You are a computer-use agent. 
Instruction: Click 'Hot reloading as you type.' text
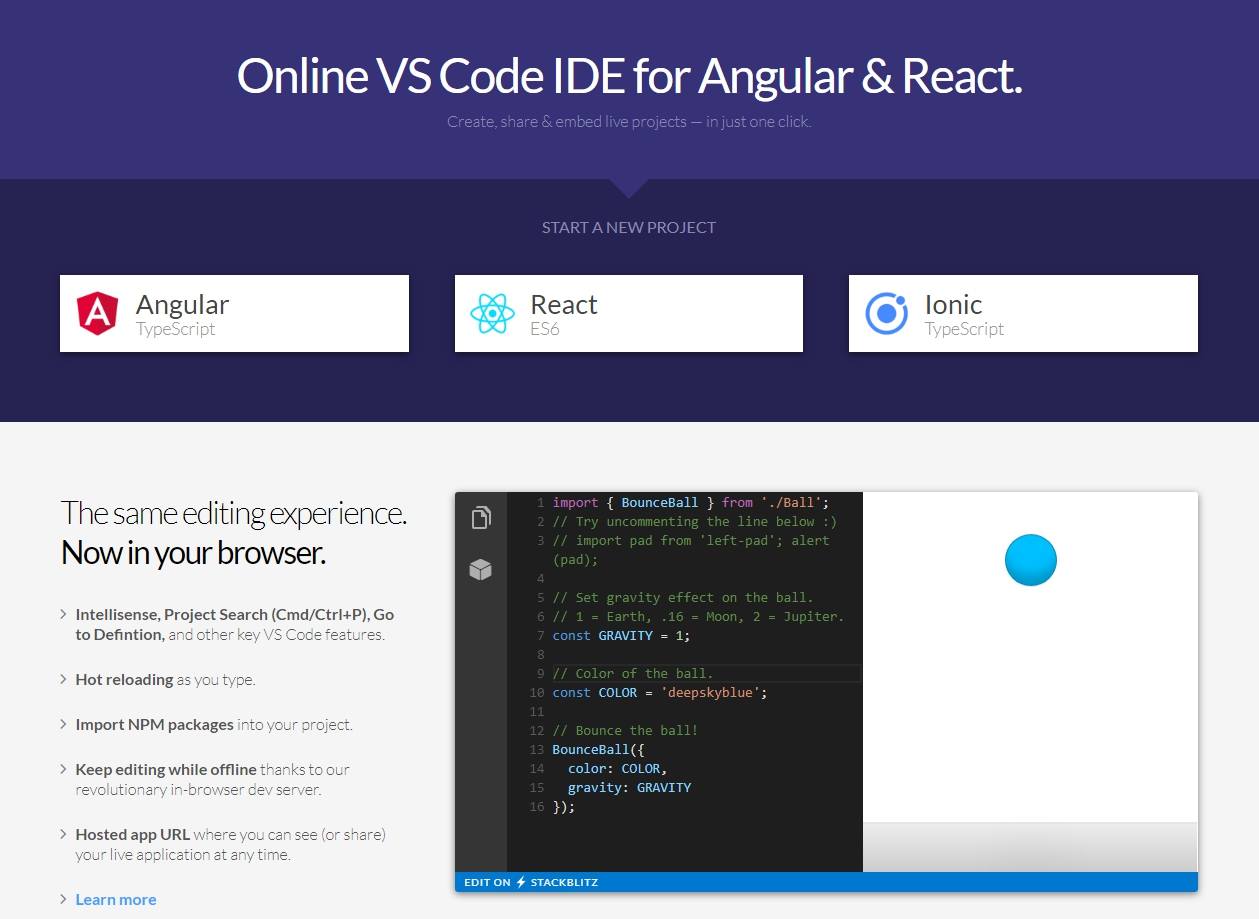click(165, 679)
